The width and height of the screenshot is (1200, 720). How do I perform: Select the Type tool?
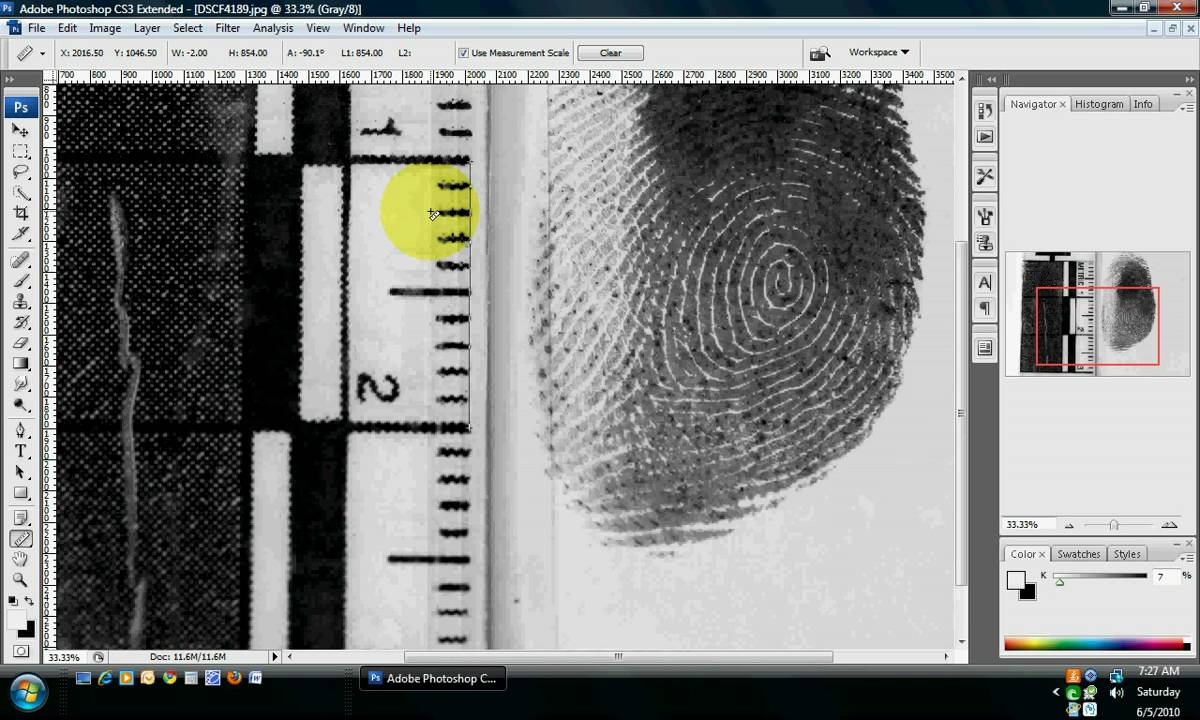(x=20, y=452)
